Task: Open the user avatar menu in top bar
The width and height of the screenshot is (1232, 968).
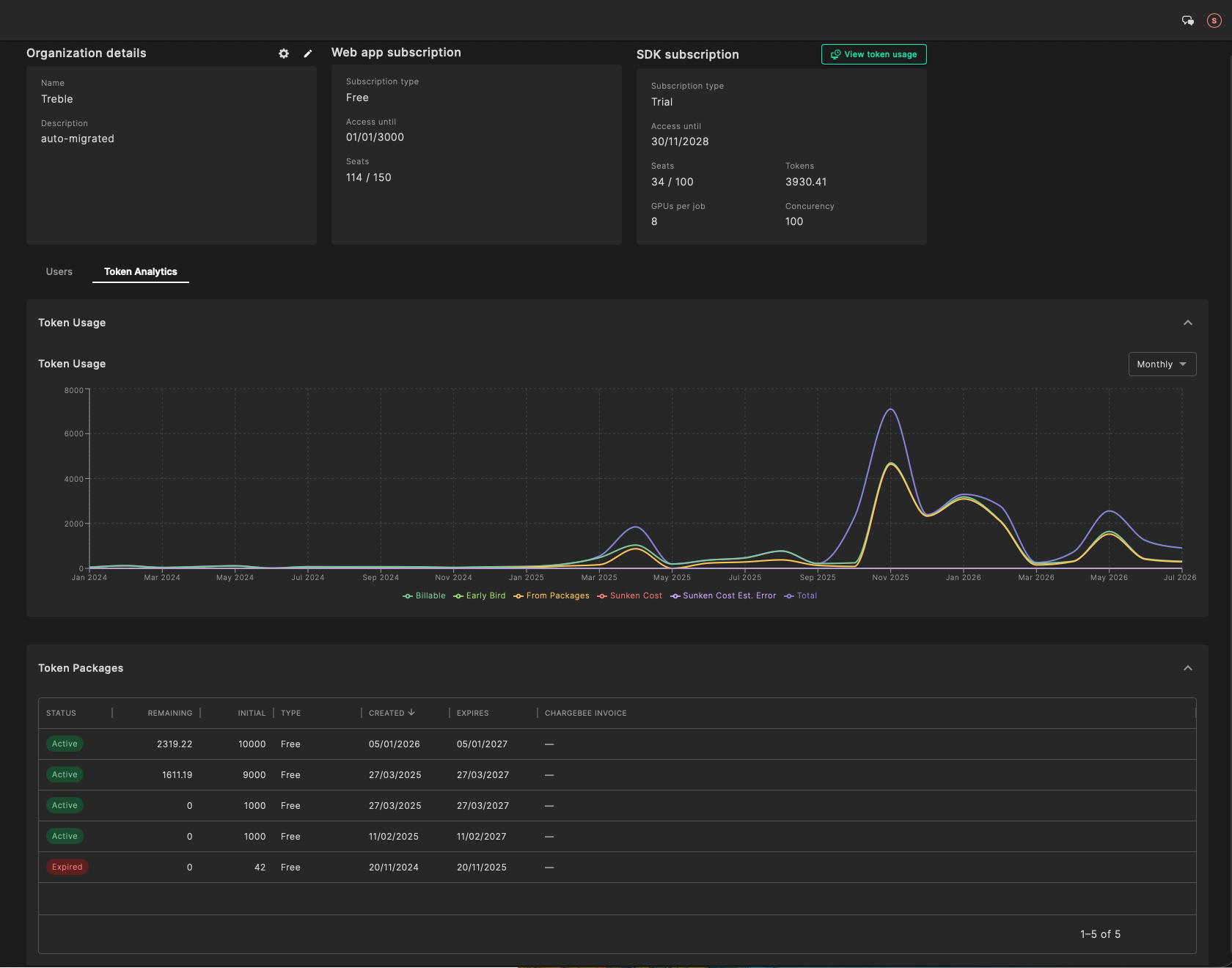Action: coord(1214,21)
